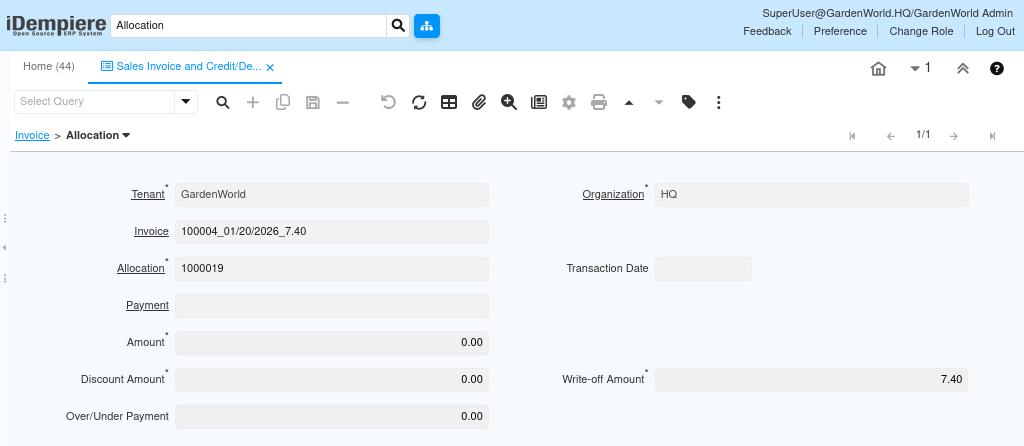The image size is (1024, 446).
Task: Select the Sales Invoice and Credit tab
Action: 180,66
